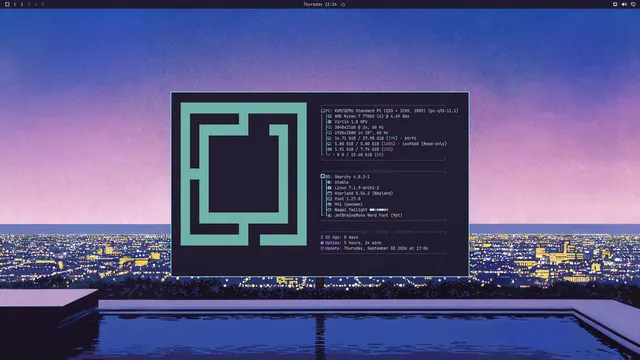The width and height of the screenshot is (640, 360).
Task: Click the kernel icon beside Linux 7.1.9-arch1-2
Action: click(329, 188)
